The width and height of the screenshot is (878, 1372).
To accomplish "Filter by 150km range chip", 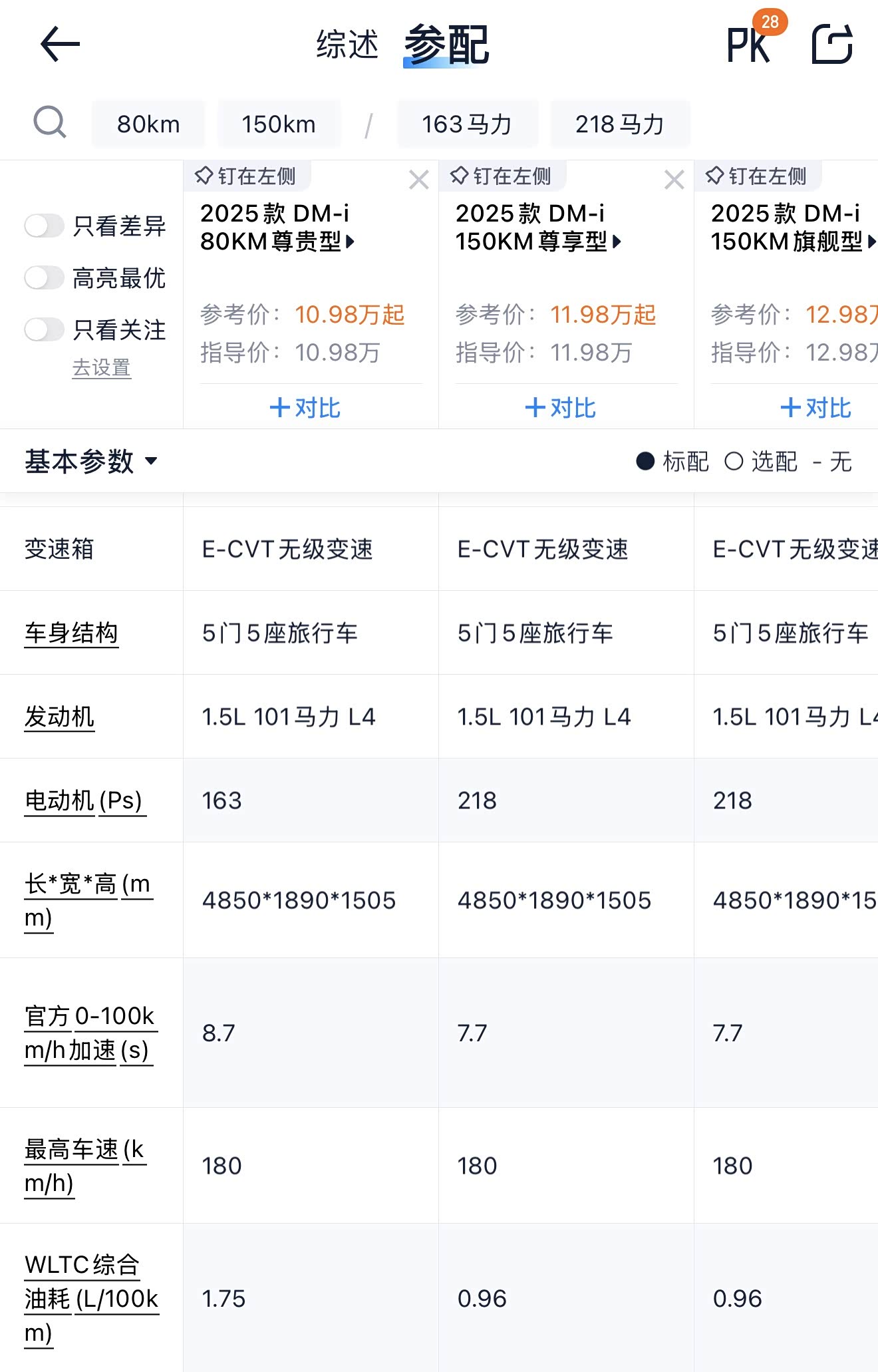I will click(x=279, y=124).
